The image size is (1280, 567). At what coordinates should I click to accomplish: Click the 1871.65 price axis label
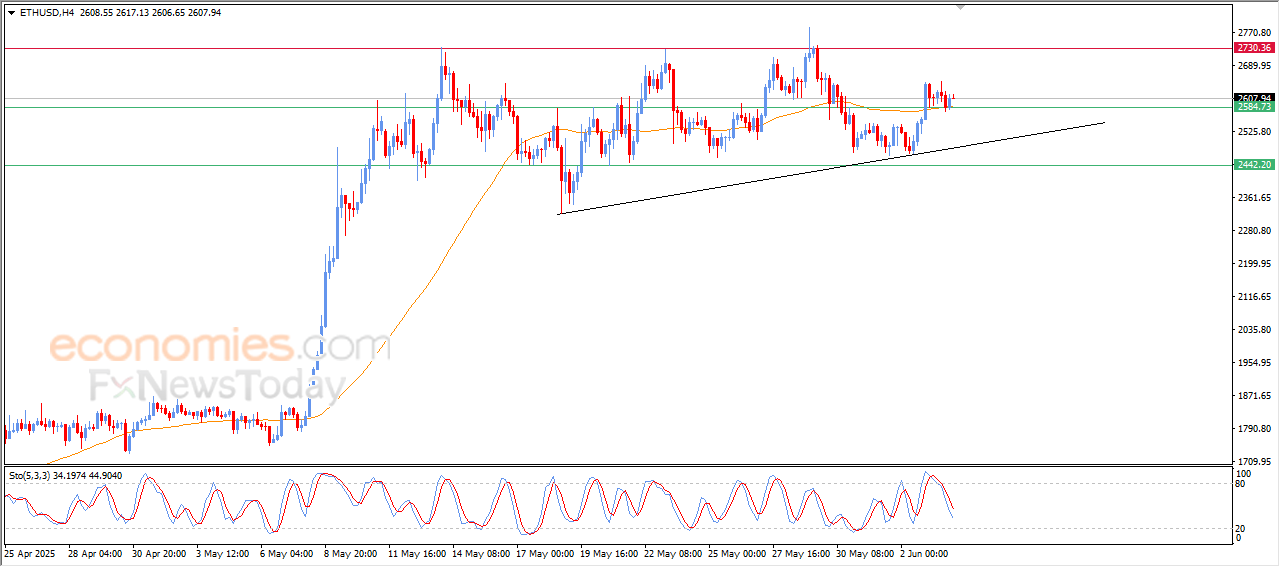click(x=1253, y=396)
